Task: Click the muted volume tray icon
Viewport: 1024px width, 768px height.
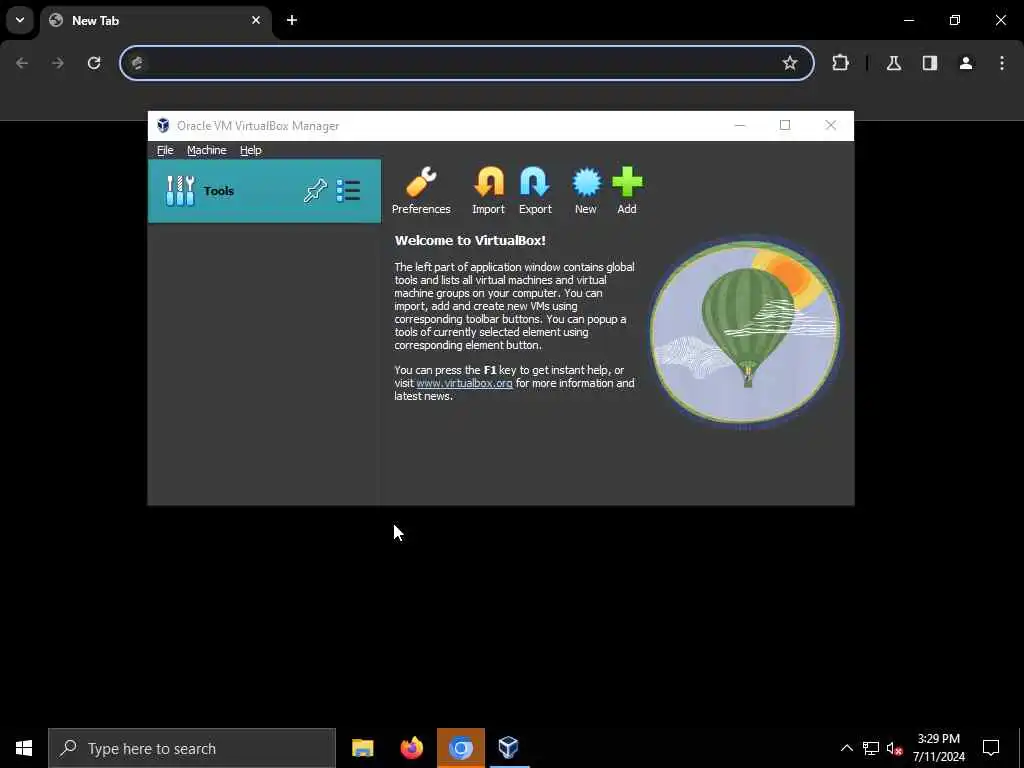Action: tap(894, 748)
